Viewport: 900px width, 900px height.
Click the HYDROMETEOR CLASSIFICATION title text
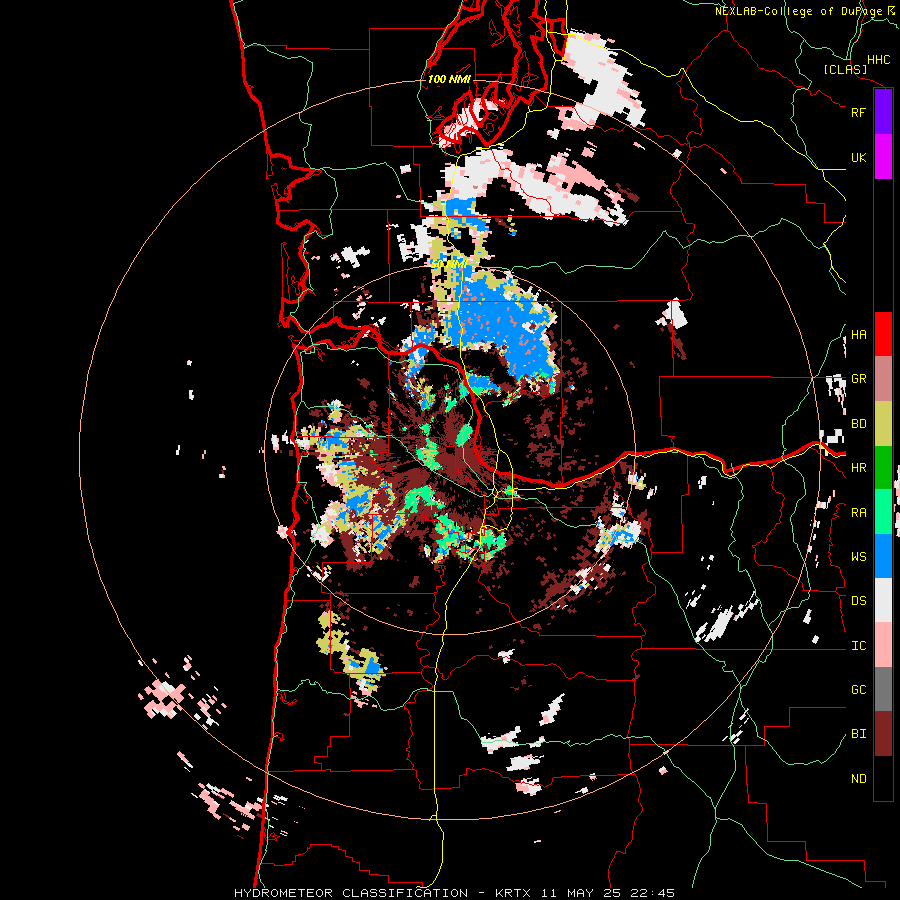point(351,893)
